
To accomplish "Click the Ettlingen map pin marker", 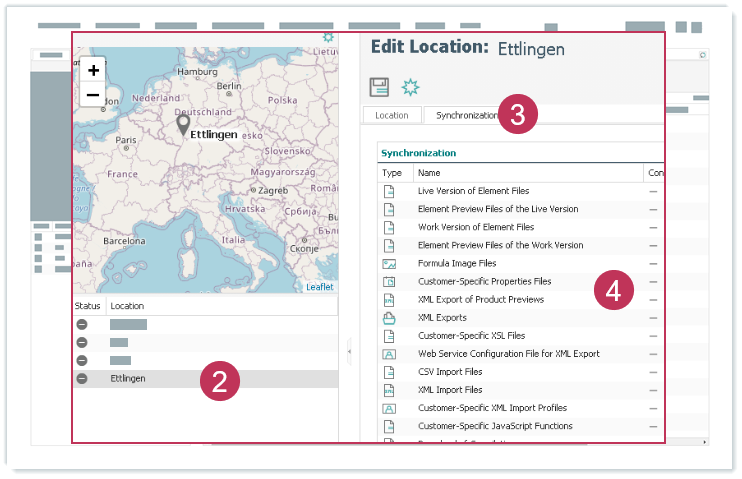I will tap(183, 125).
